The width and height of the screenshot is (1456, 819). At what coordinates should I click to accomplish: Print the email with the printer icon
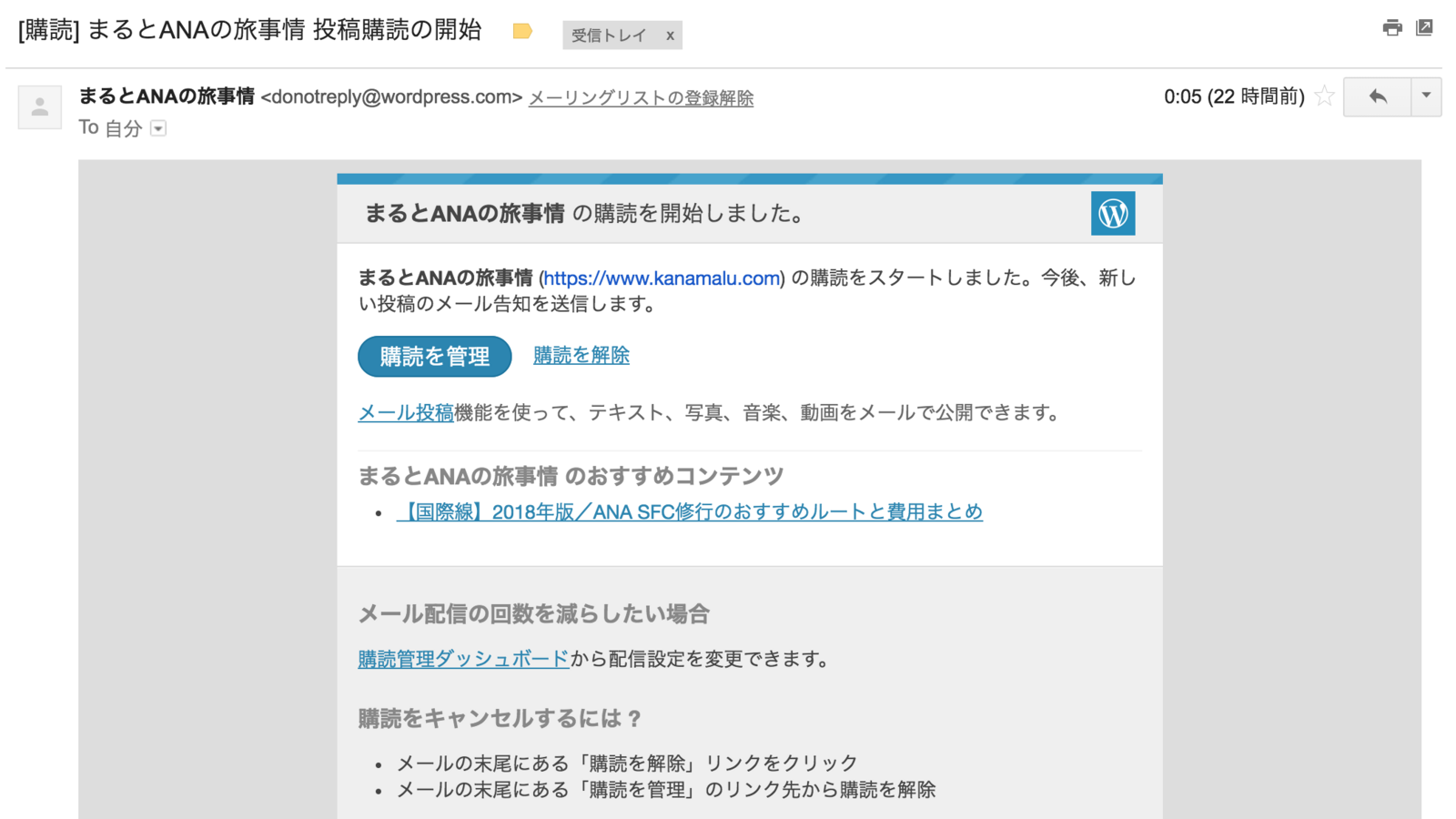coord(1392,28)
